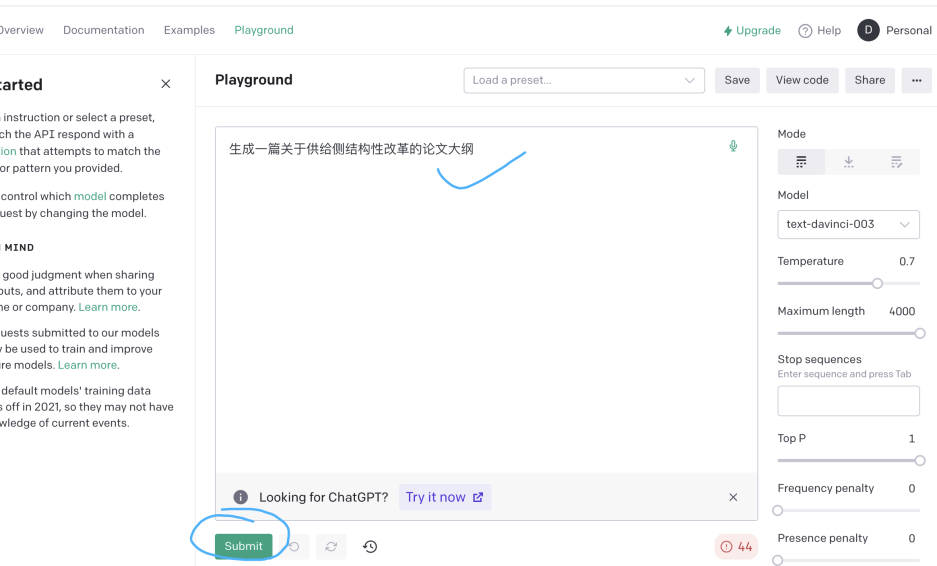This screenshot has height=566, width=937.
Task: Close the Get started side panel
Action: coord(166,84)
